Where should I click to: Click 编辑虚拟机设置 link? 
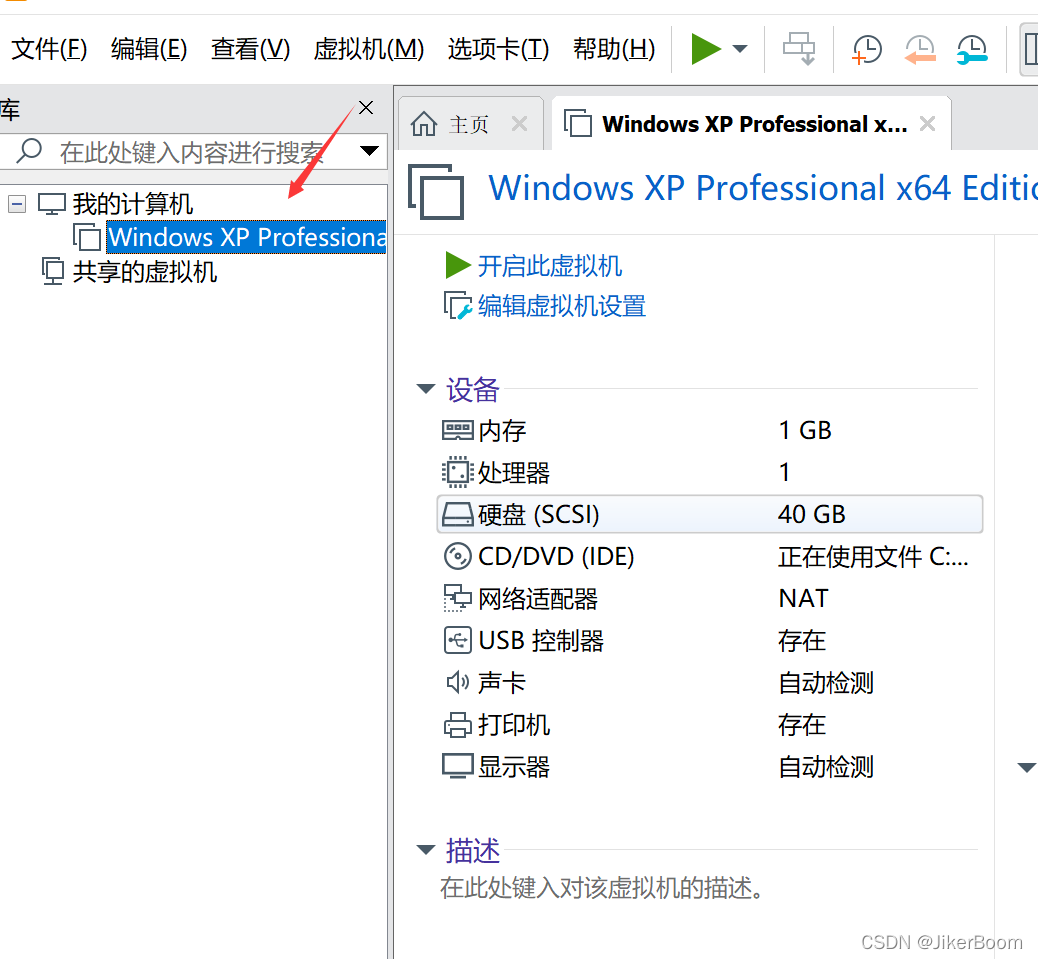click(561, 306)
